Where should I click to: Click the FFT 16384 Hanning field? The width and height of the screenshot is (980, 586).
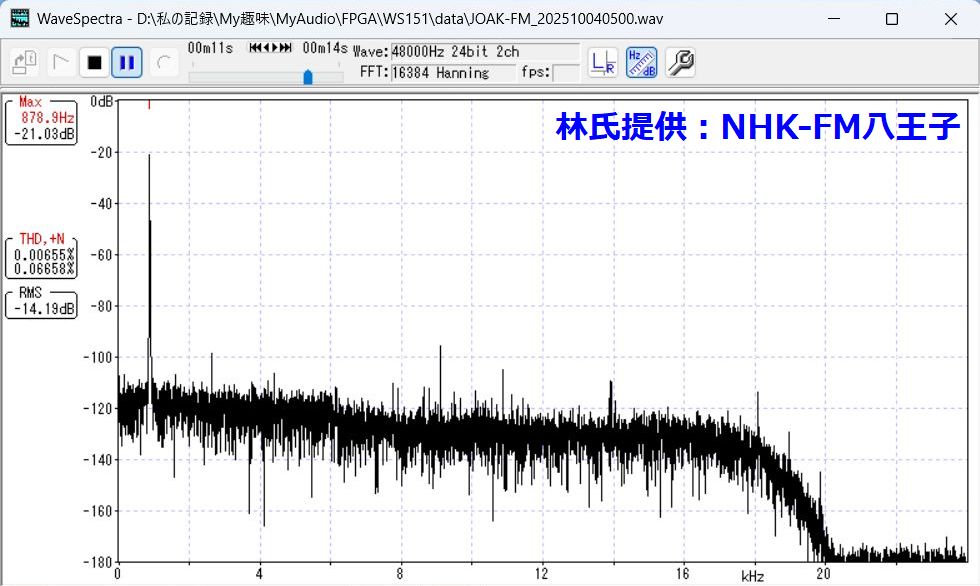point(452,73)
